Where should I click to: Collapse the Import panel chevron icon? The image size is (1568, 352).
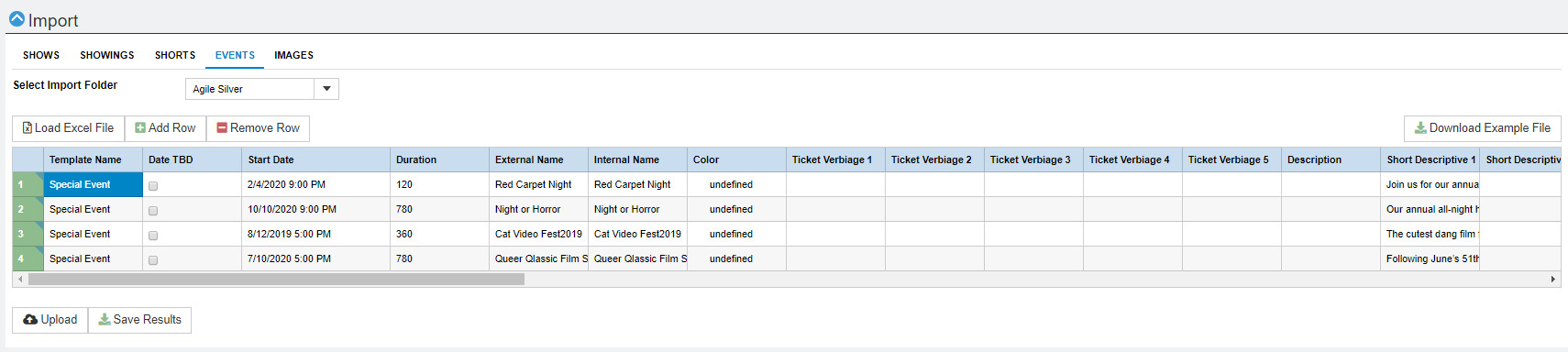click(17, 19)
